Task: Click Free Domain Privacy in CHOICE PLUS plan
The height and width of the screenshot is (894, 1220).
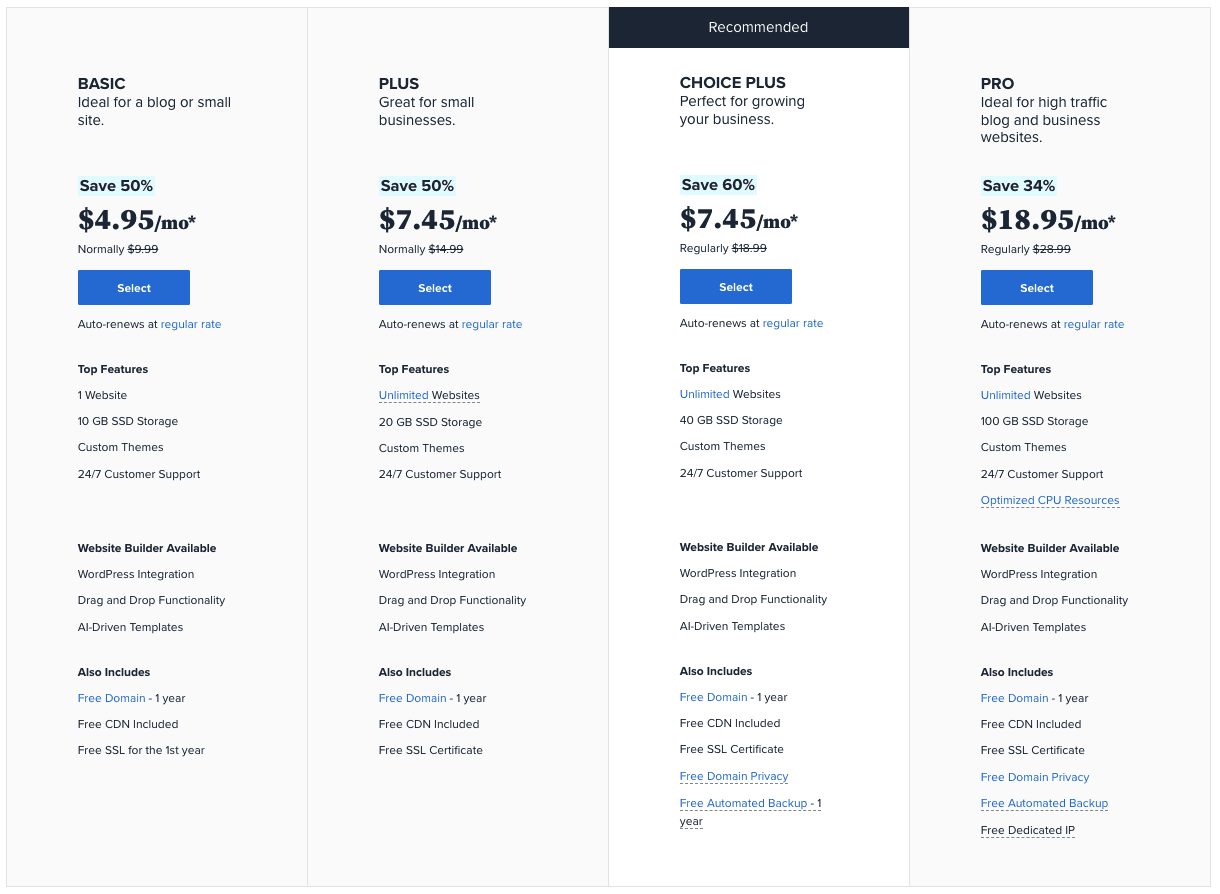Action: (x=734, y=777)
